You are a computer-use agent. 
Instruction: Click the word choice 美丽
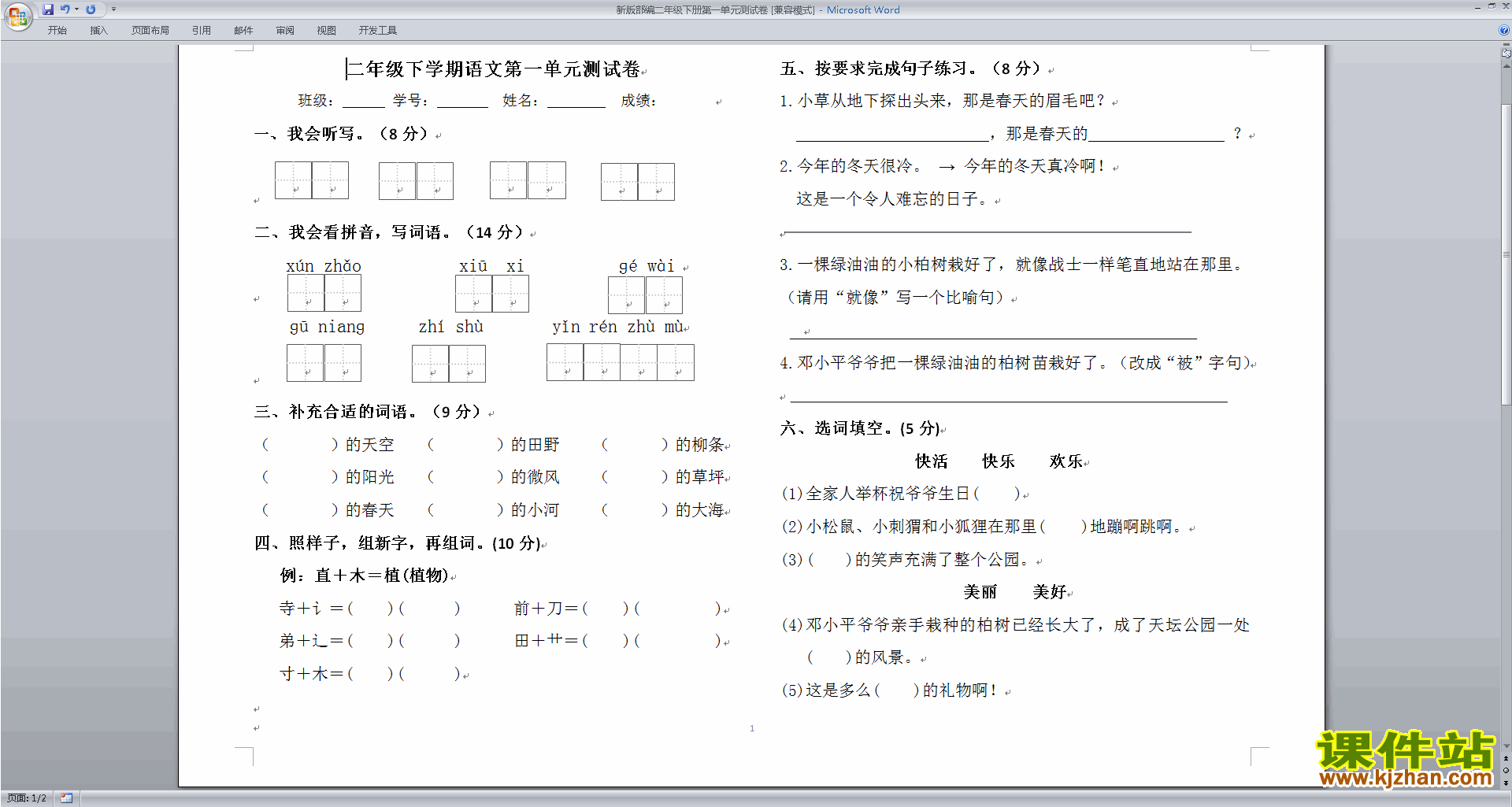coord(980,592)
